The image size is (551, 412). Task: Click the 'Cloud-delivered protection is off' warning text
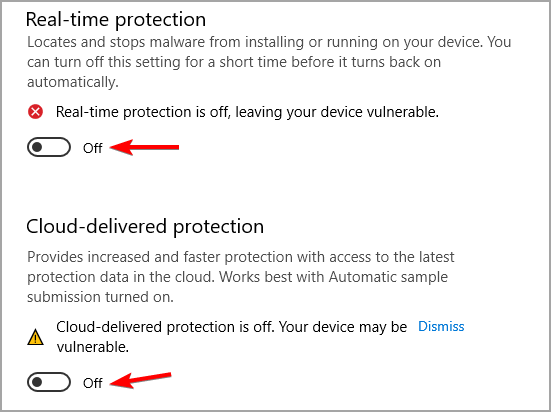coord(232,327)
